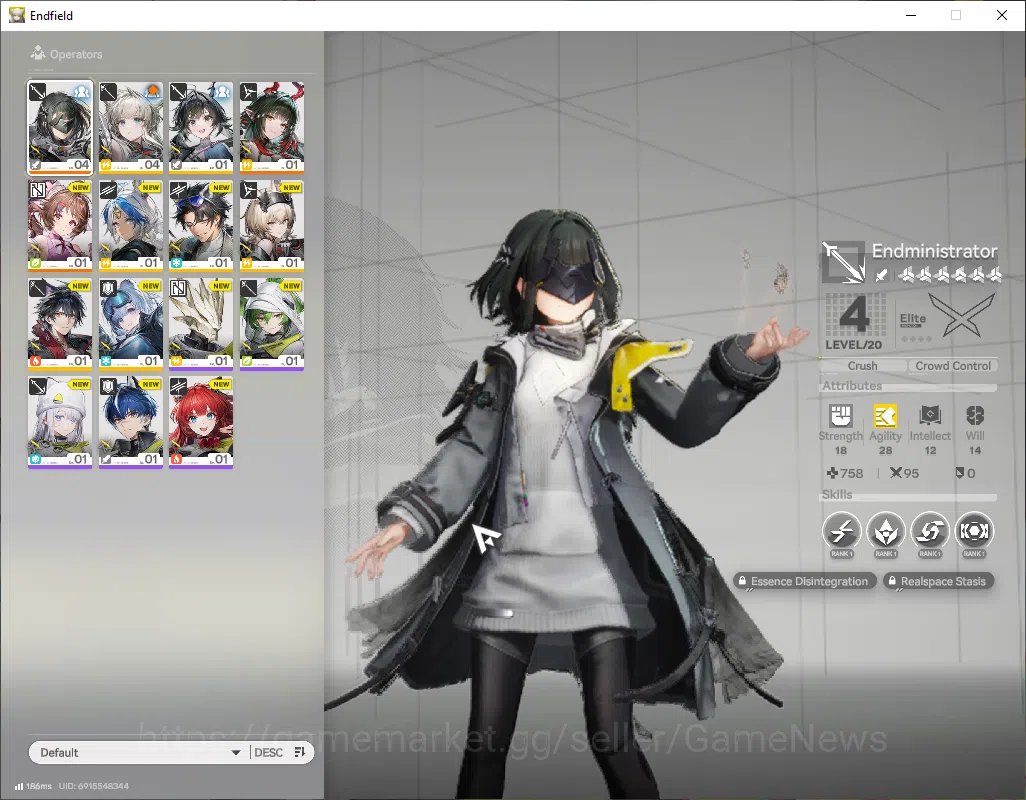The height and width of the screenshot is (800, 1026).
Task: Select the red-haired NEW operator card
Action: [x=201, y=422]
